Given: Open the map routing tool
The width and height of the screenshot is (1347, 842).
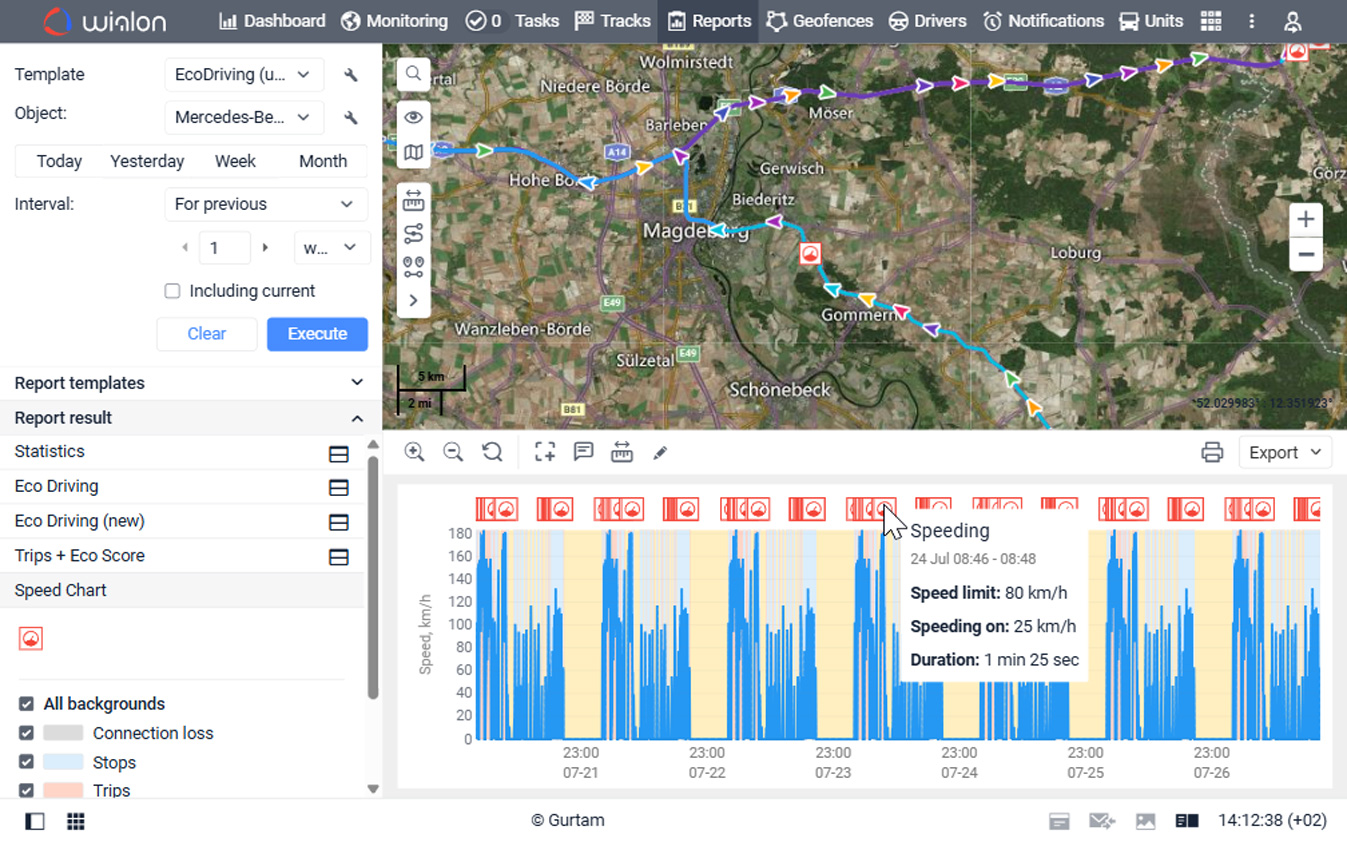Looking at the screenshot, I should pyautogui.click(x=413, y=234).
